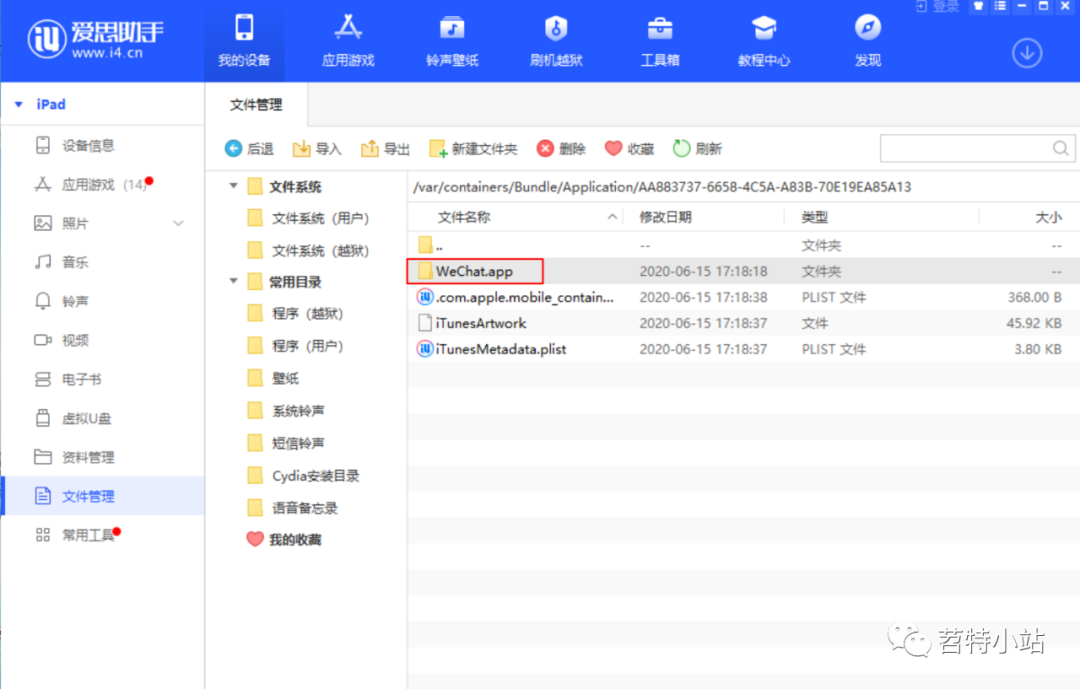Screen dimensions: 1080x689
Task: Select the parent folder '..' row
Action: pyautogui.click(x=743, y=245)
